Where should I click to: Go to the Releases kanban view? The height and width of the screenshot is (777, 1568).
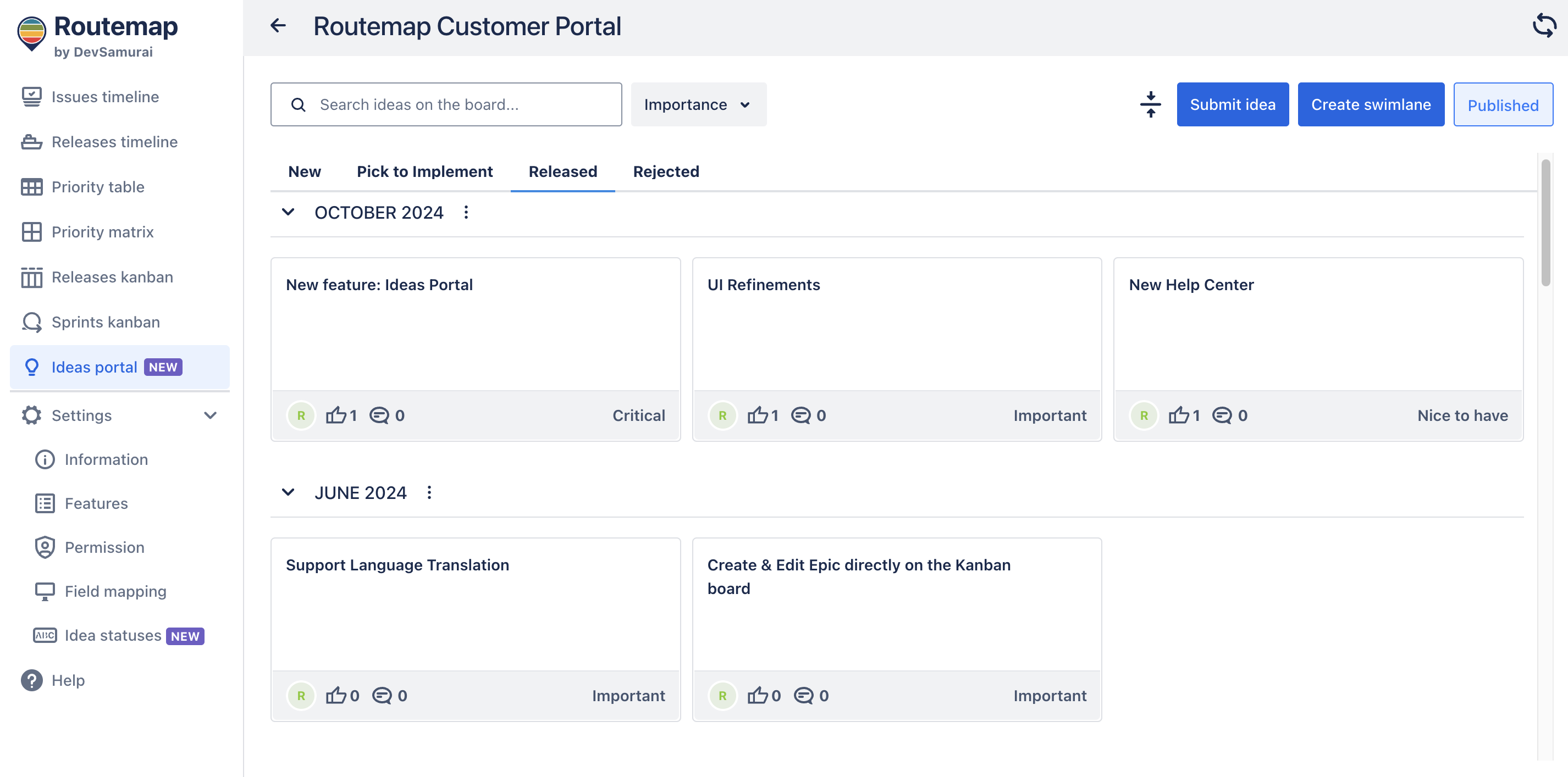[x=112, y=277]
